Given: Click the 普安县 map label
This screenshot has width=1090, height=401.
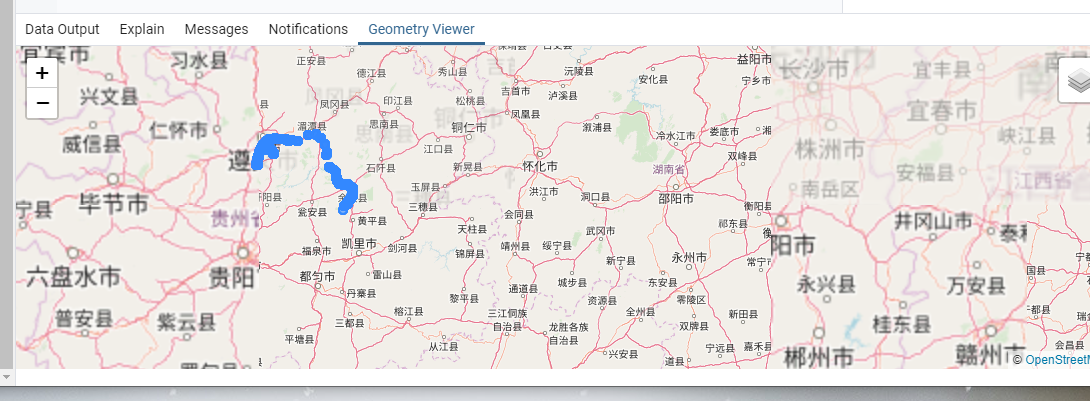Looking at the screenshot, I should [84, 319].
